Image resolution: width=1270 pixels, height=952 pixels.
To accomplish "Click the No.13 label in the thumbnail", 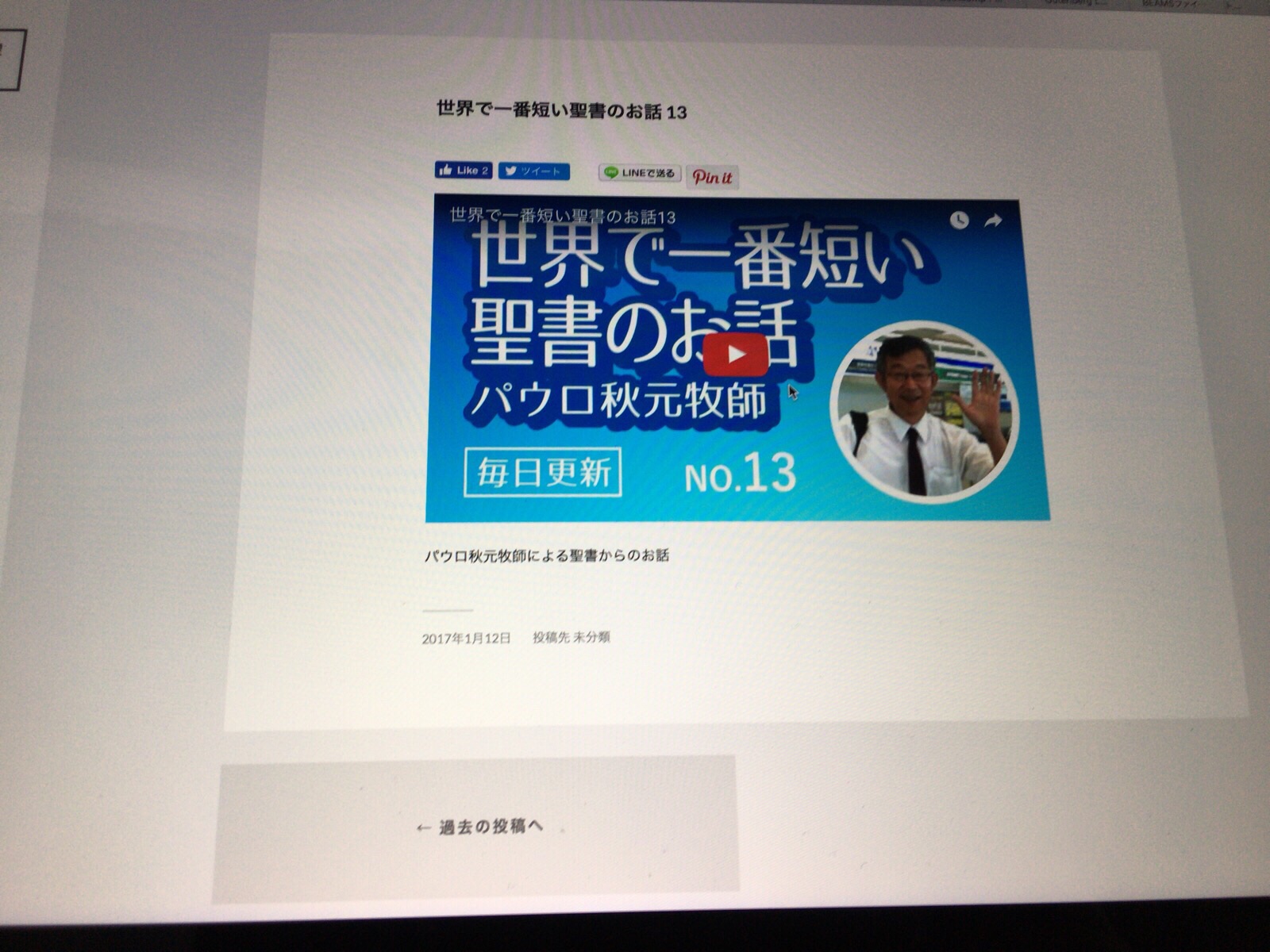I will (740, 474).
